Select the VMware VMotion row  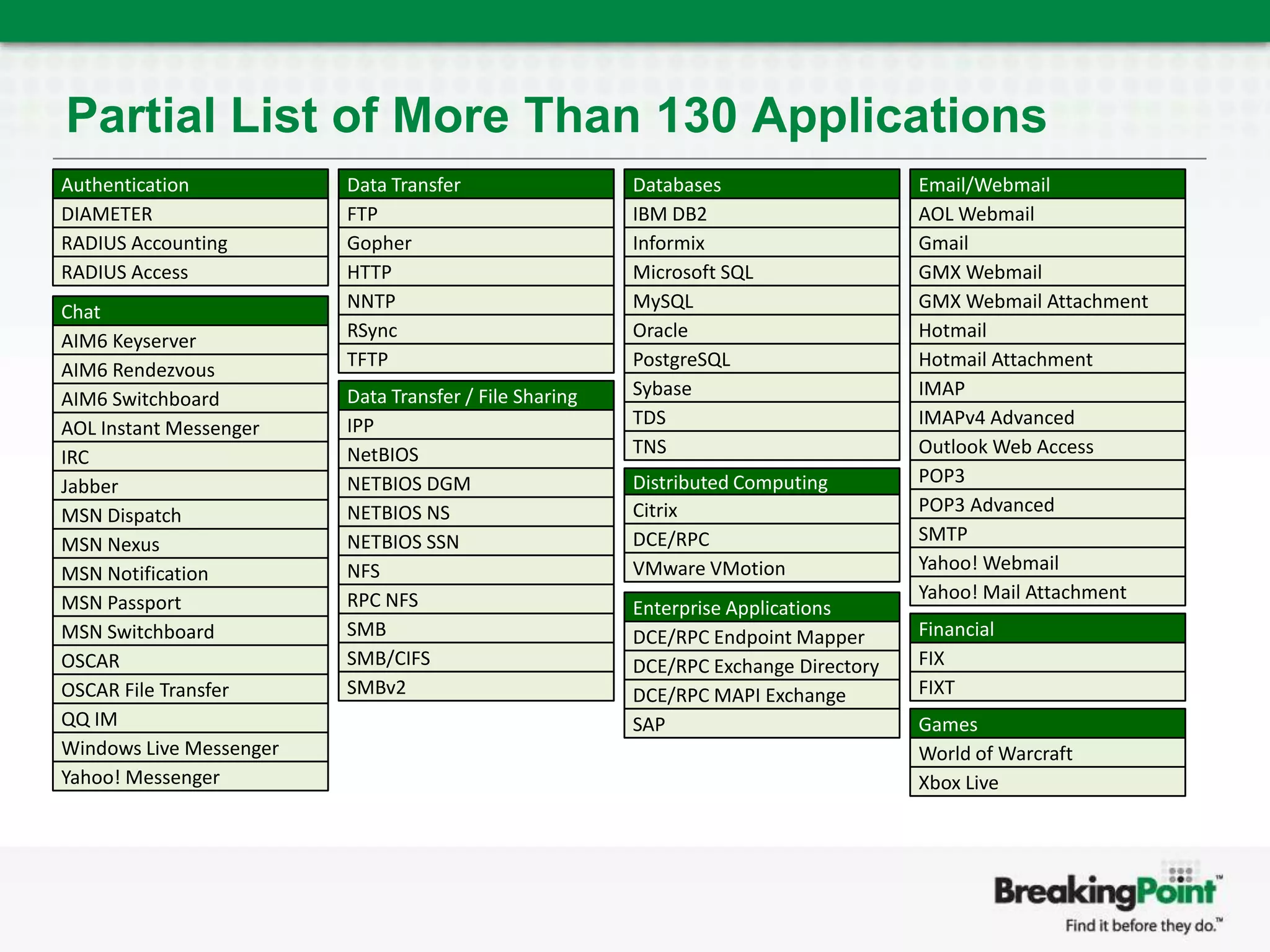762,568
